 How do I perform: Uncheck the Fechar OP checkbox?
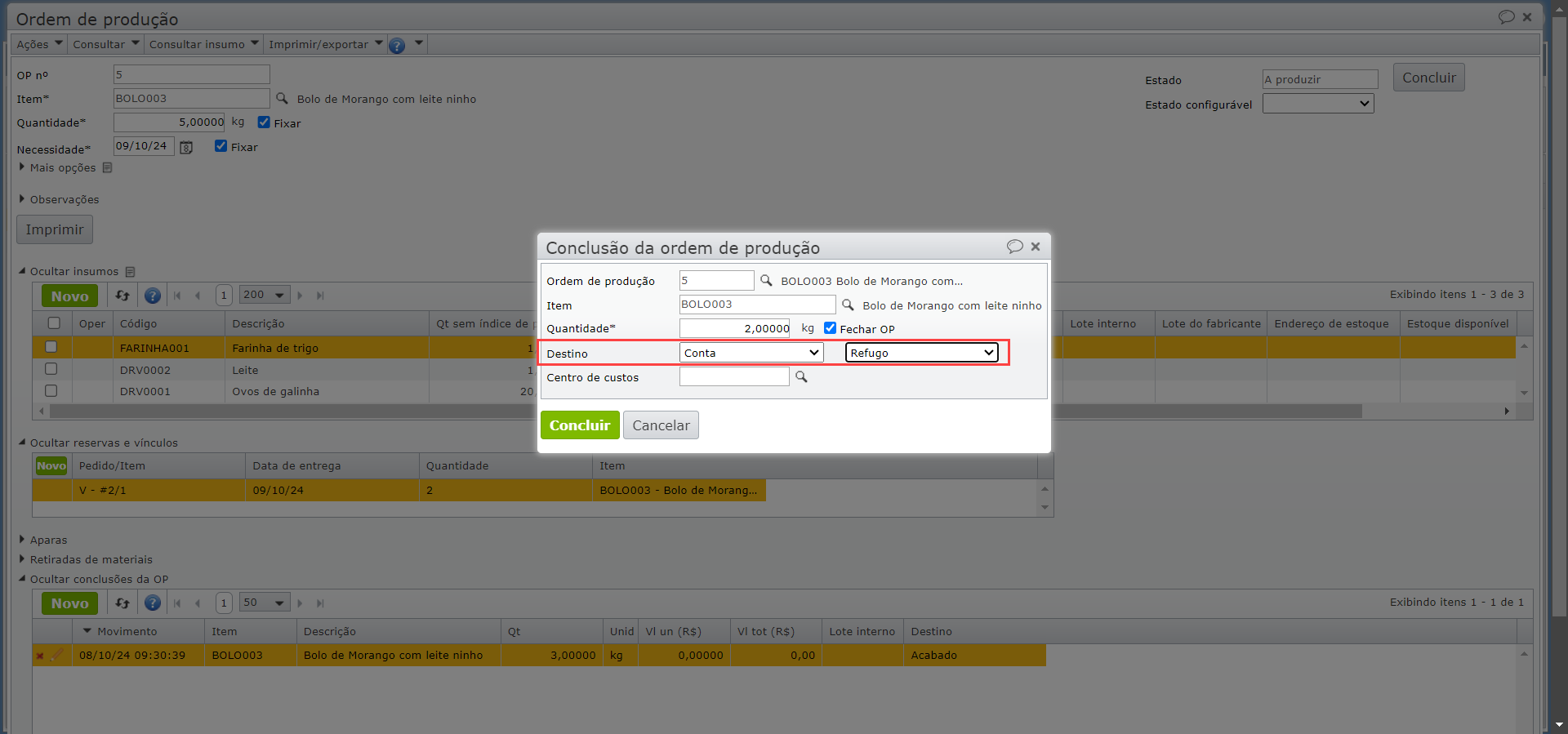[x=830, y=327]
